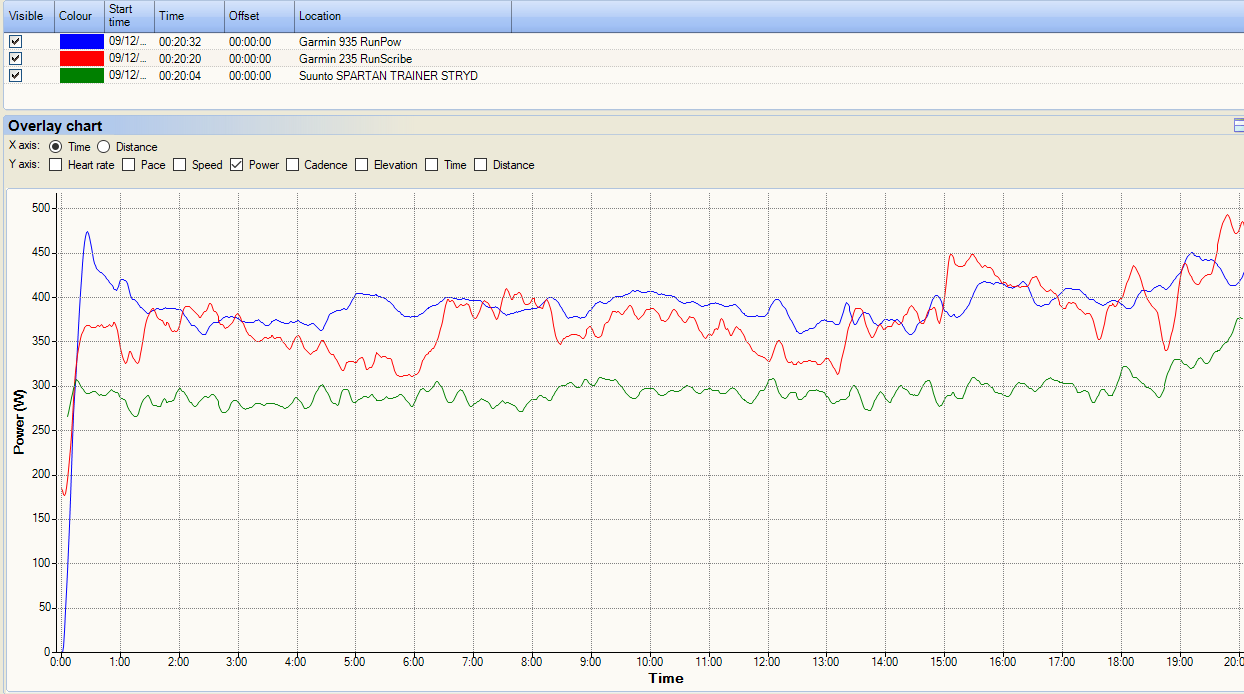This screenshot has height=694, width=1244.
Task: Open red colour swatch for Garmin 235
Action: click(x=81, y=59)
